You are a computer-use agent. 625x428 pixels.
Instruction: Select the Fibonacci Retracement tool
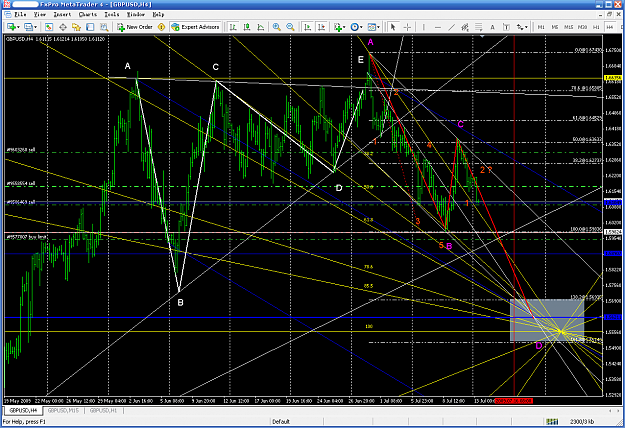coord(479,27)
